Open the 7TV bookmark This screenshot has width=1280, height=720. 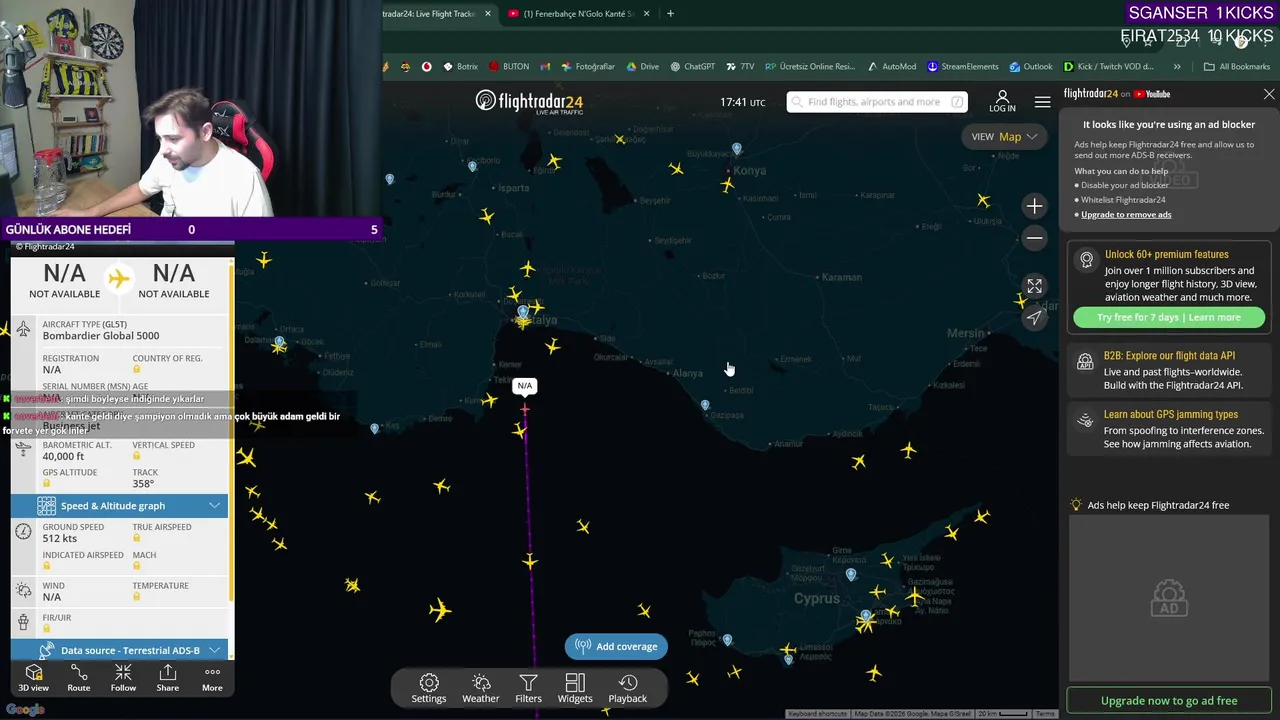(x=740, y=67)
